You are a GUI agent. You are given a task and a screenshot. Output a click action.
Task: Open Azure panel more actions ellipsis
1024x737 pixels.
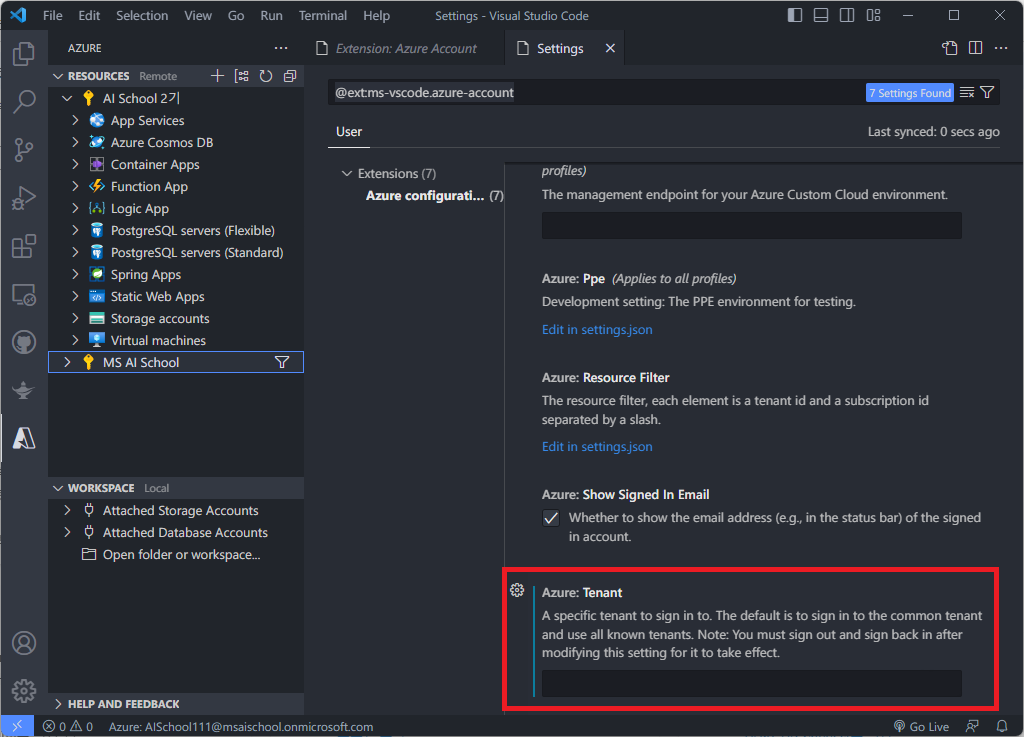281,48
